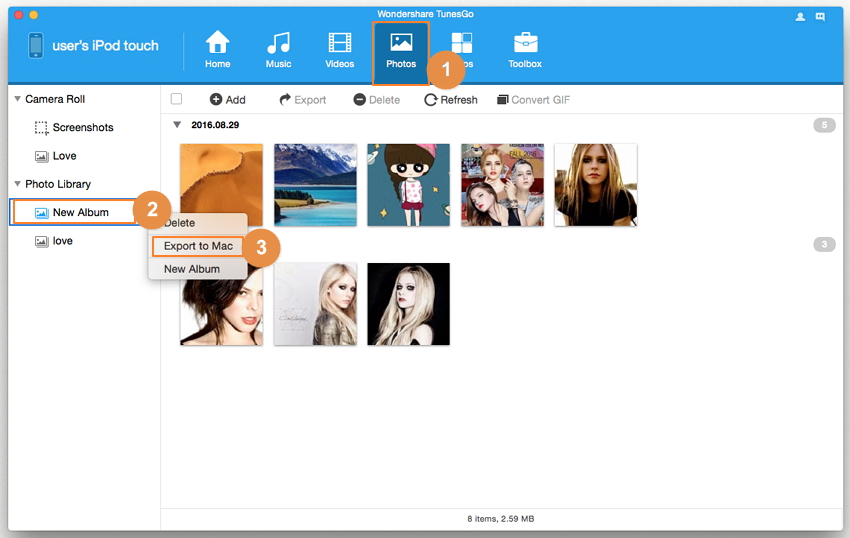Viewport: 850px width, 538px height.
Task: Click the user account icon in title bar
Action: [x=800, y=17]
